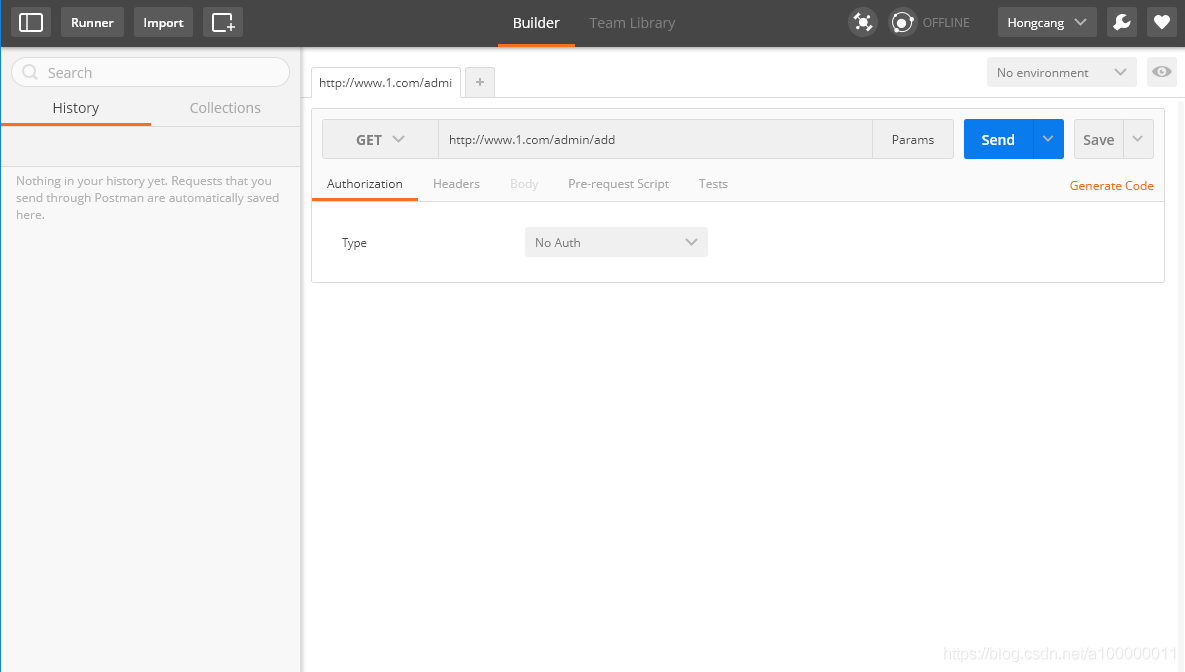Click the request URL input field
Image resolution: width=1185 pixels, height=672 pixels.
[655, 139]
